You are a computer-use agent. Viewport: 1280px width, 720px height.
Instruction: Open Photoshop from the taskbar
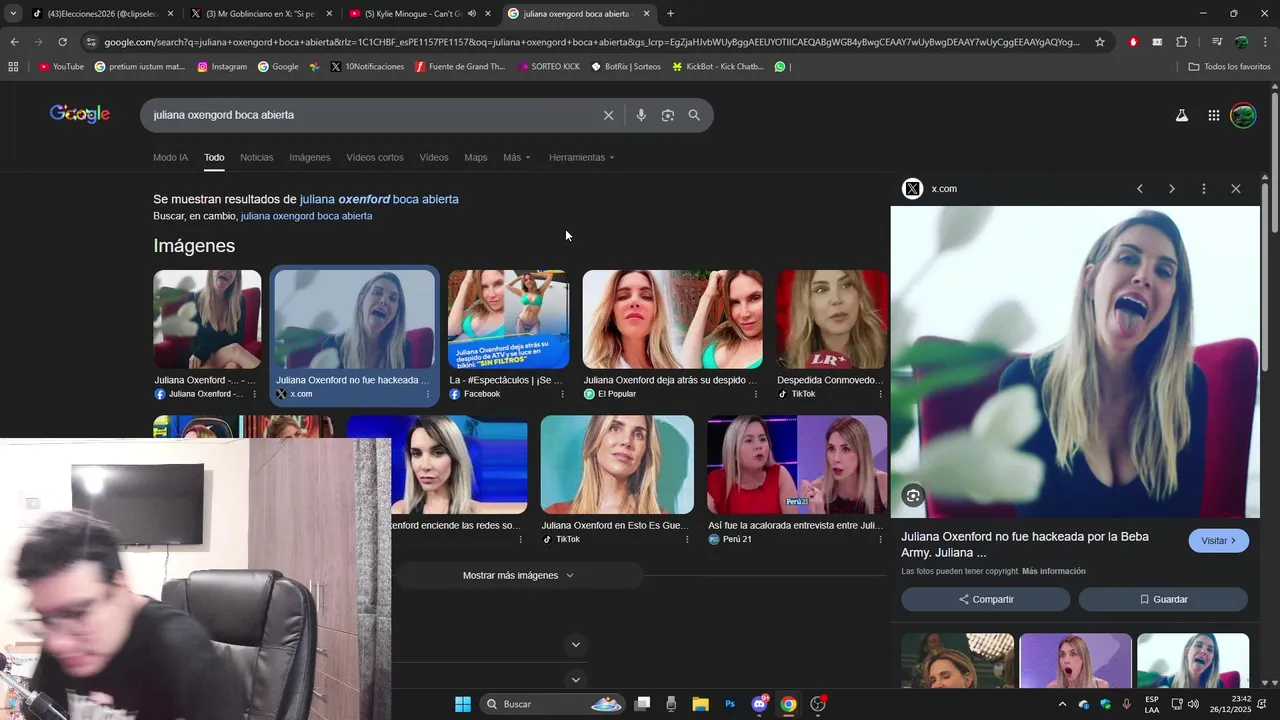point(730,704)
